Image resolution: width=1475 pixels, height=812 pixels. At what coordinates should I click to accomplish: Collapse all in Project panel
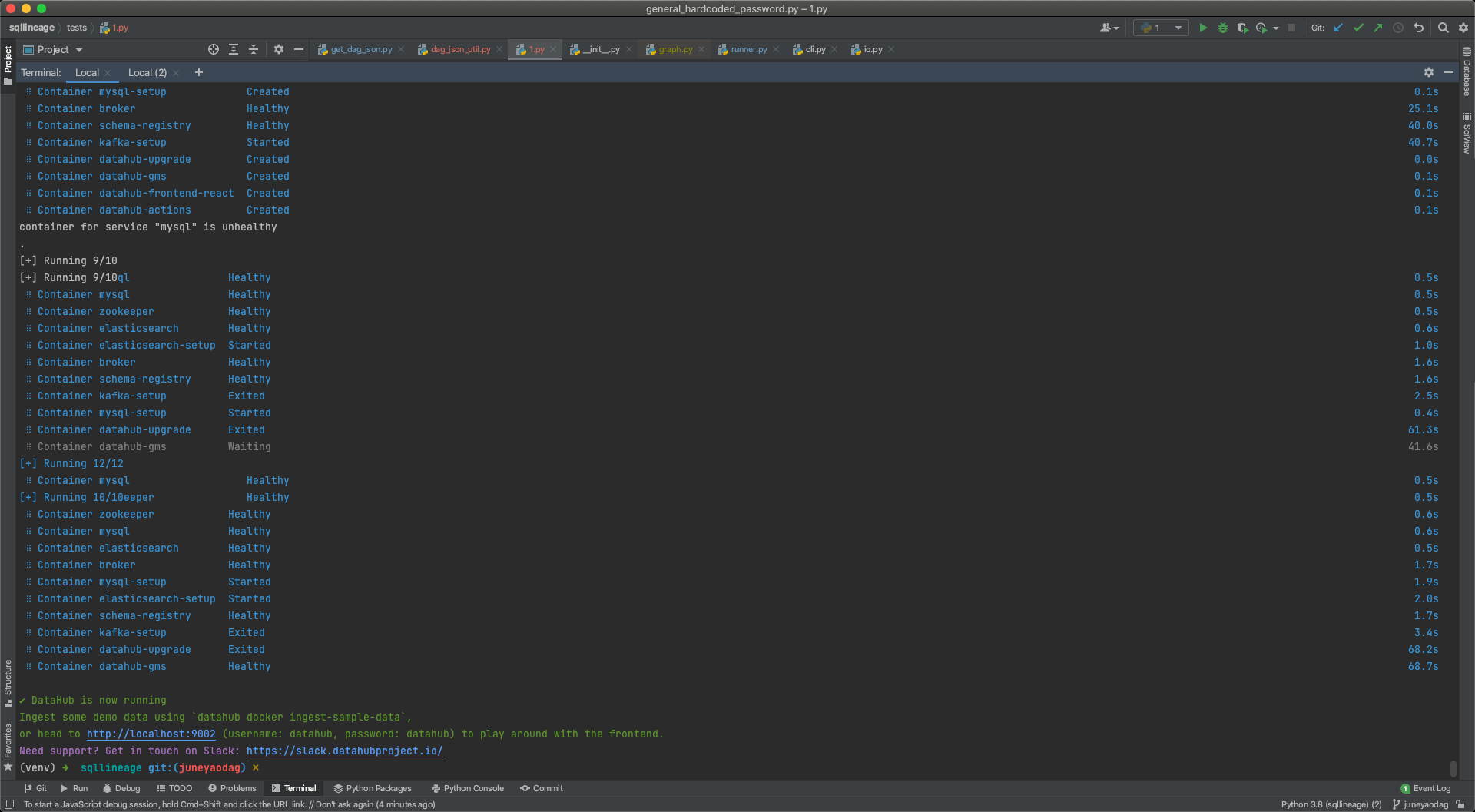tap(254, 49)
